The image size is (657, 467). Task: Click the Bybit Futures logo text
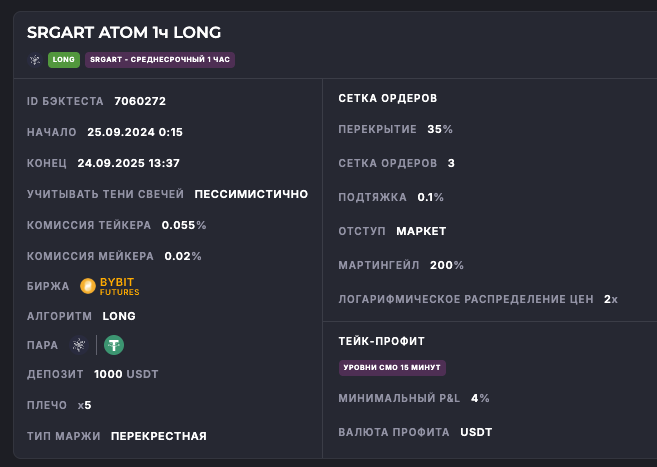120,286
